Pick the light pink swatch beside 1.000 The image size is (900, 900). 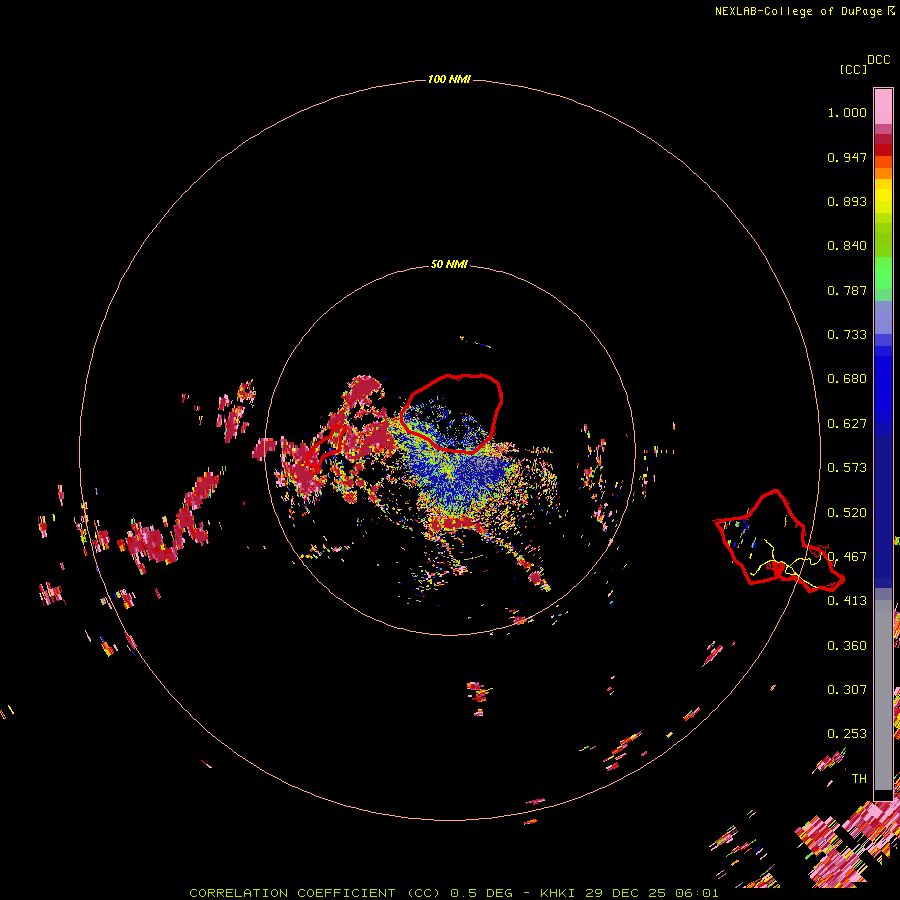coord(883,107)
